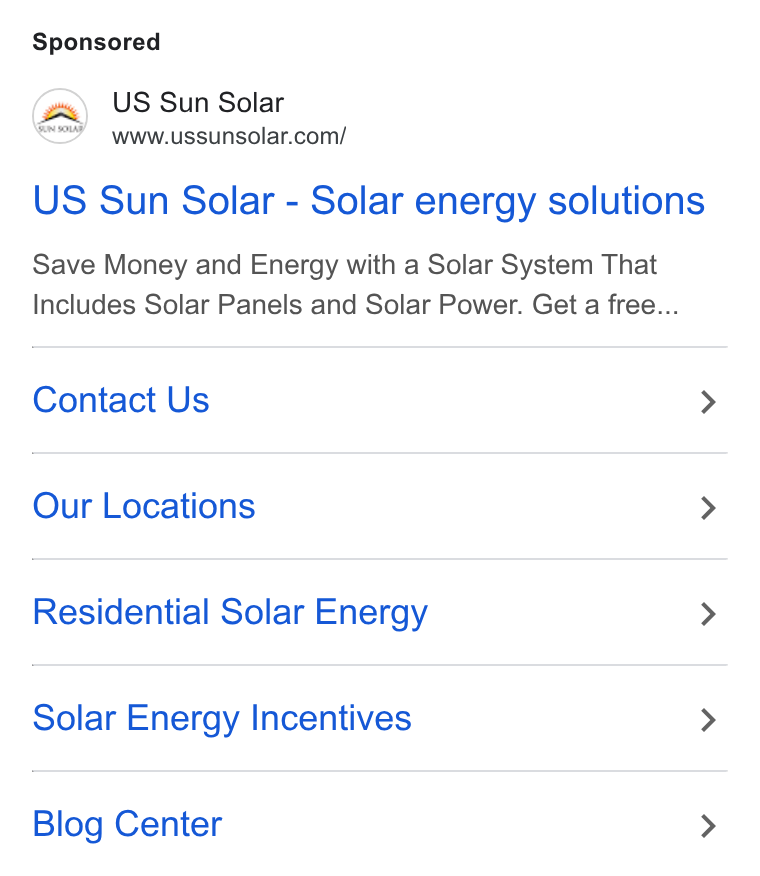Select the Blog Center link

(x=127, y=825)
